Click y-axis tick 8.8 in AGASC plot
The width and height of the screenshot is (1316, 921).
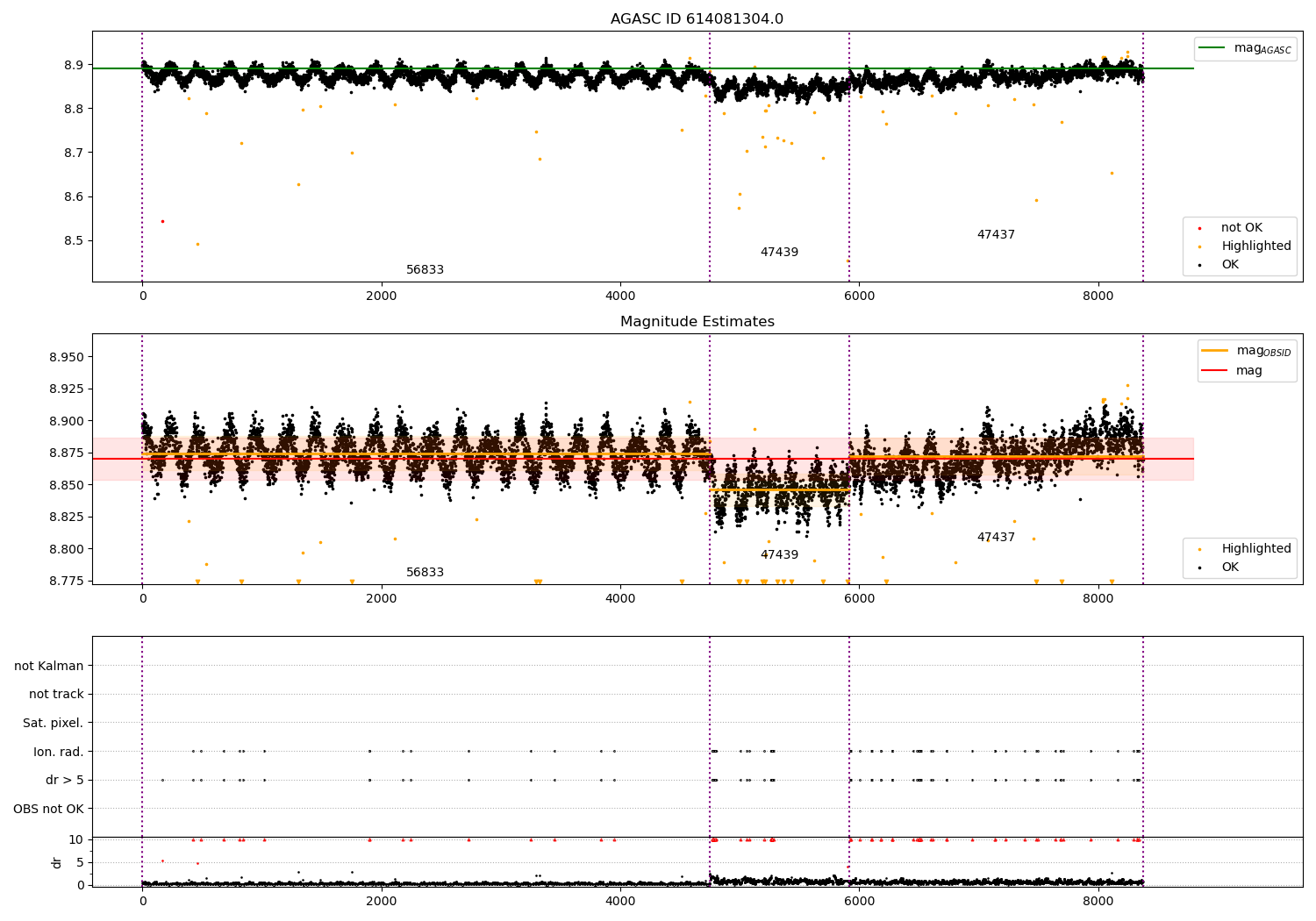pos(74,110)
